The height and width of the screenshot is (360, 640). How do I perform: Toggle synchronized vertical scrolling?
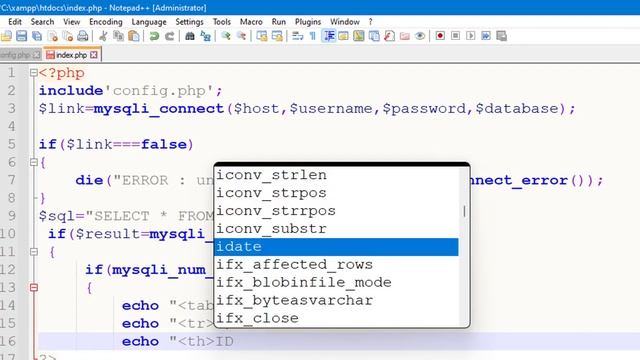pos(262,36)
